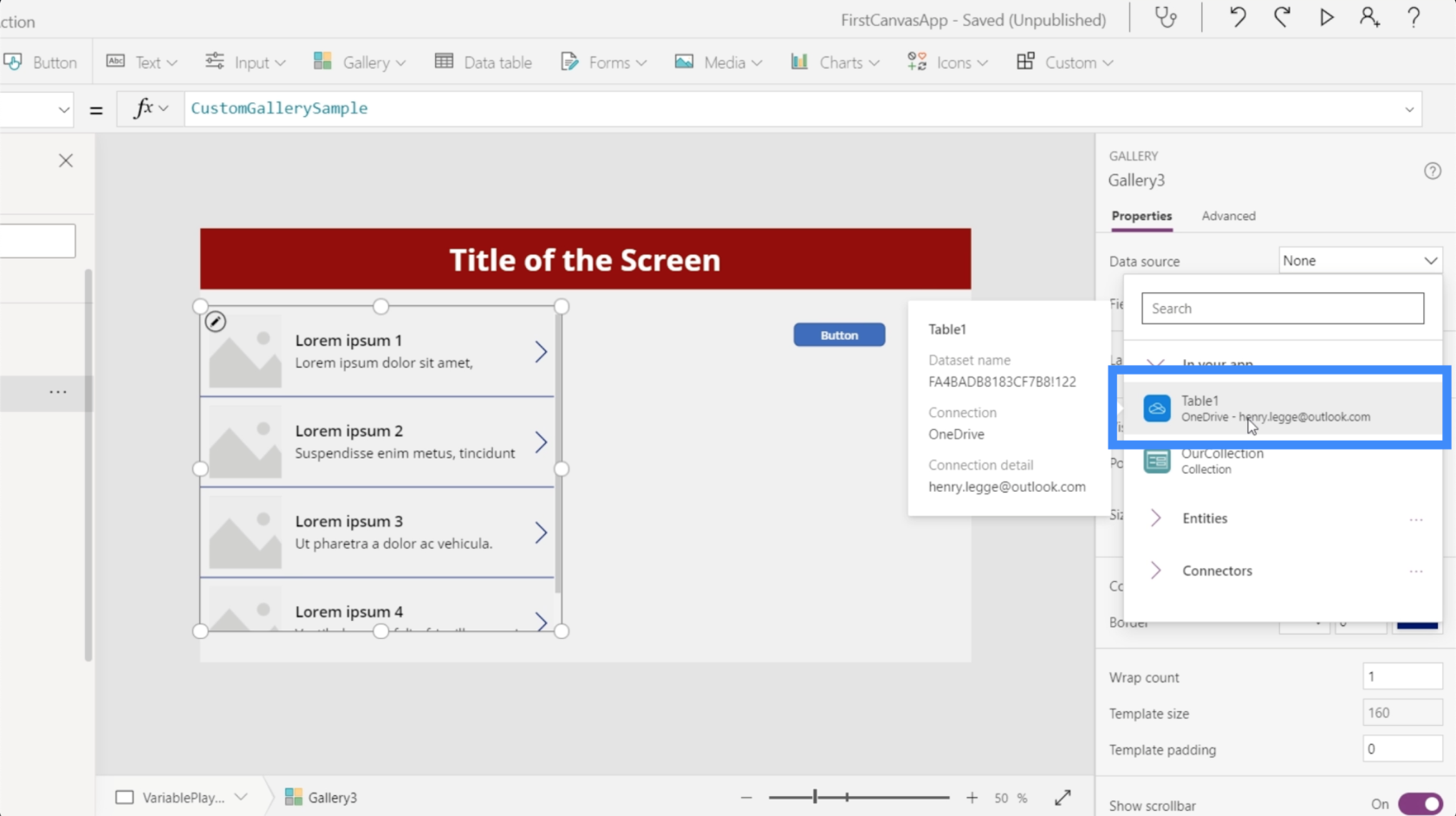Expand the formula bar chevron

pos(1409,109)
